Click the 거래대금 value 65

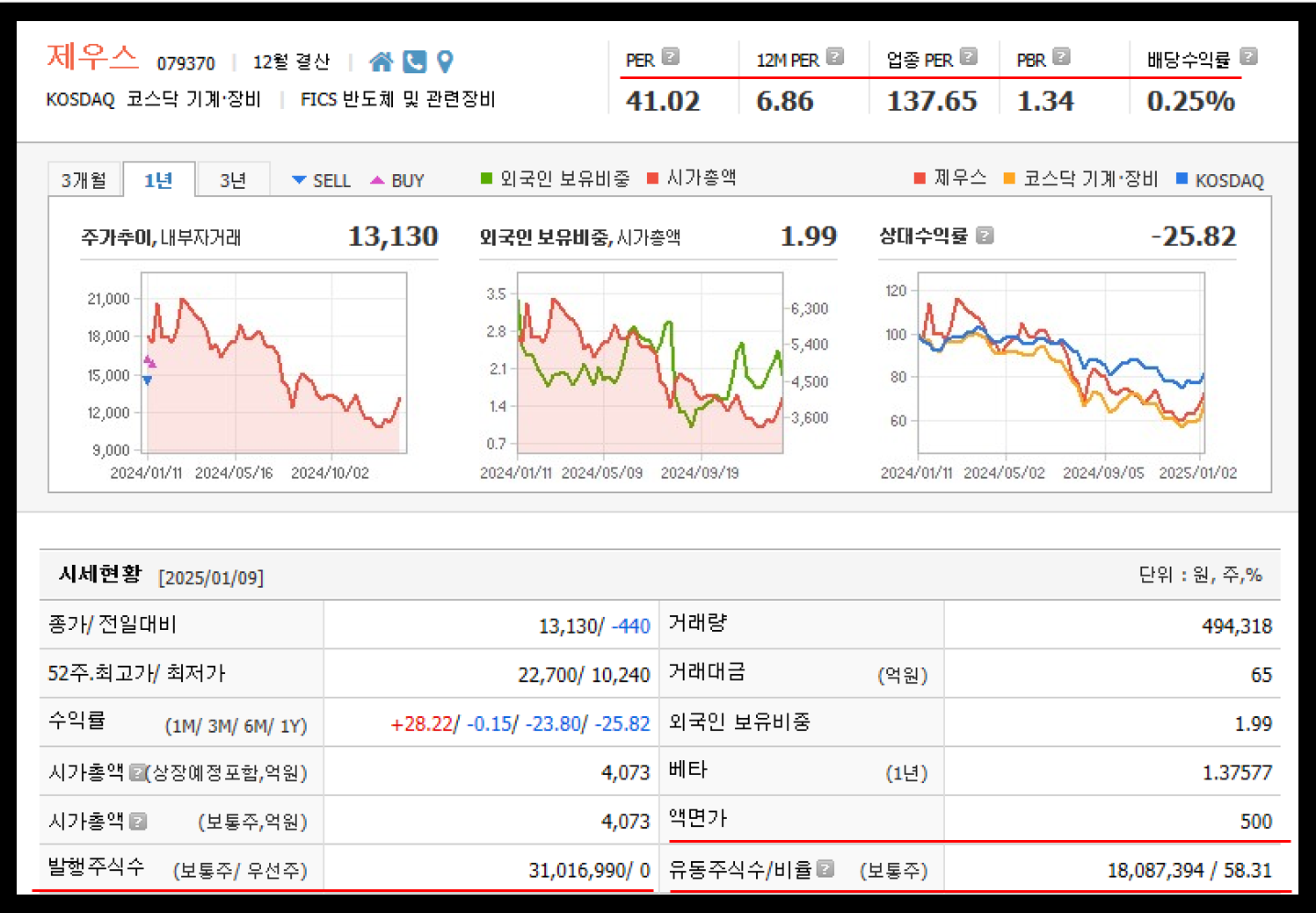click(1261, 675)
